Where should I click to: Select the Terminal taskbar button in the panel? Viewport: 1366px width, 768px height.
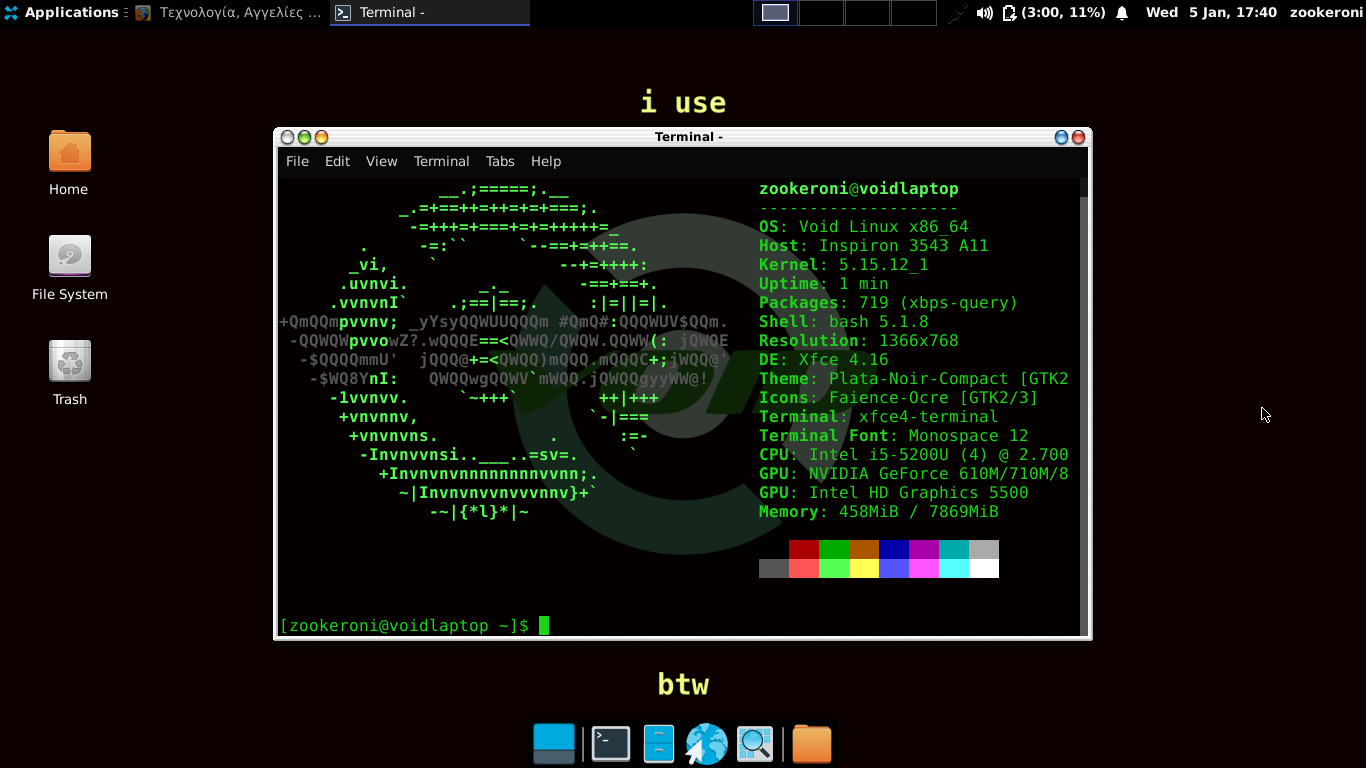[429, 13]
